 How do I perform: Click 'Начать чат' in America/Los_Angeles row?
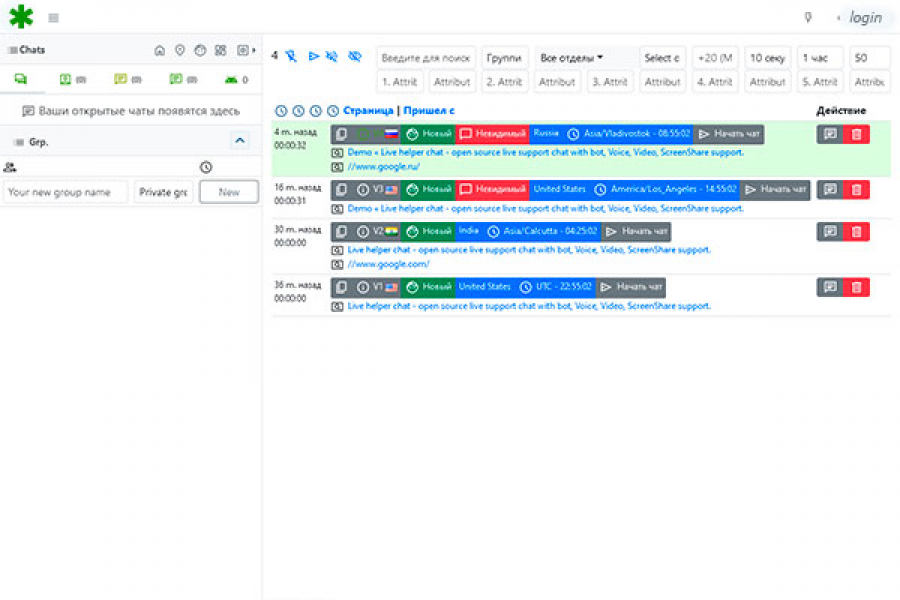point(775,189)
